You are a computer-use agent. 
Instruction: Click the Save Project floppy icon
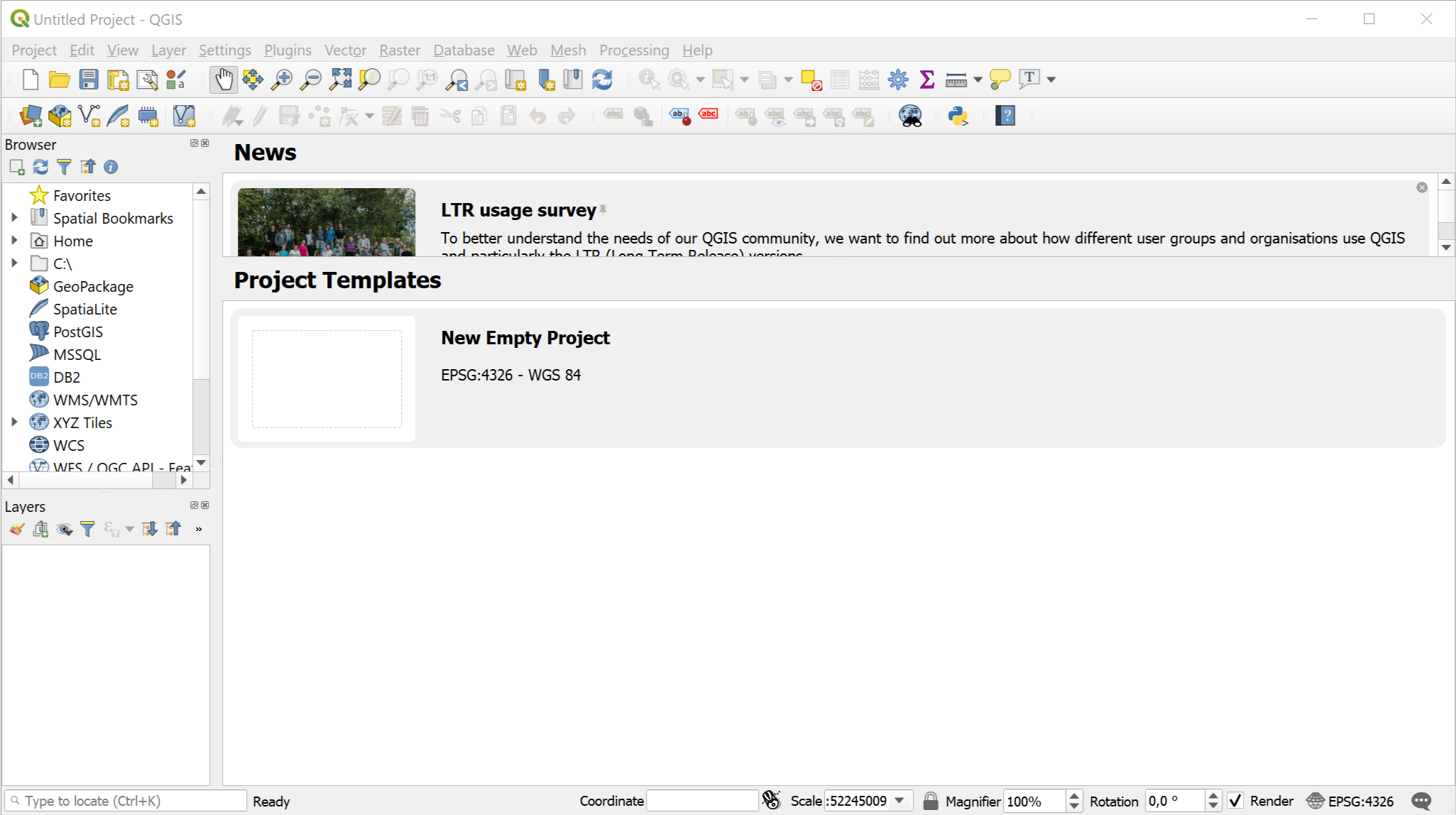click(89, 80)
